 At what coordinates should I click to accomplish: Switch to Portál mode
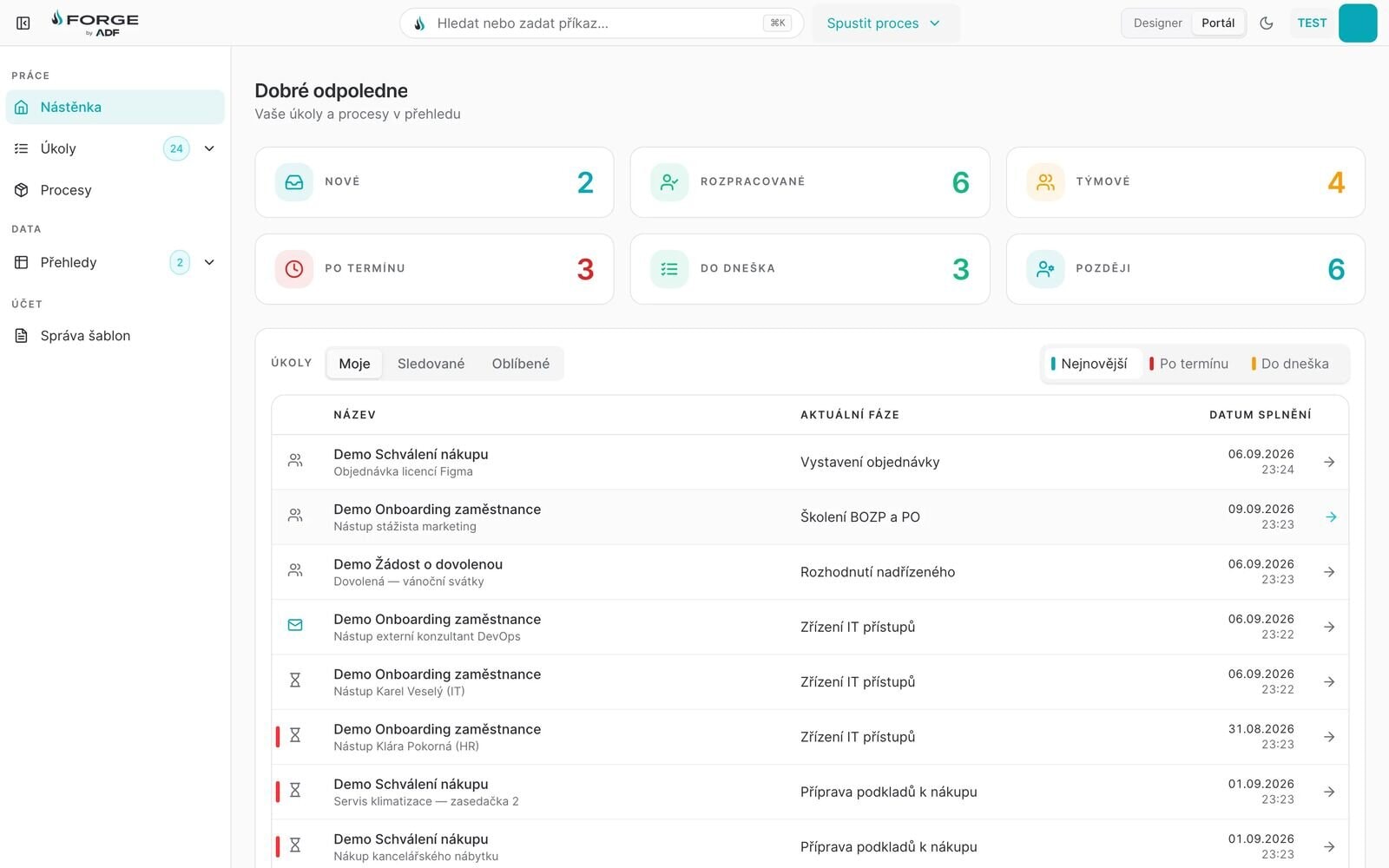point(1218,23)
